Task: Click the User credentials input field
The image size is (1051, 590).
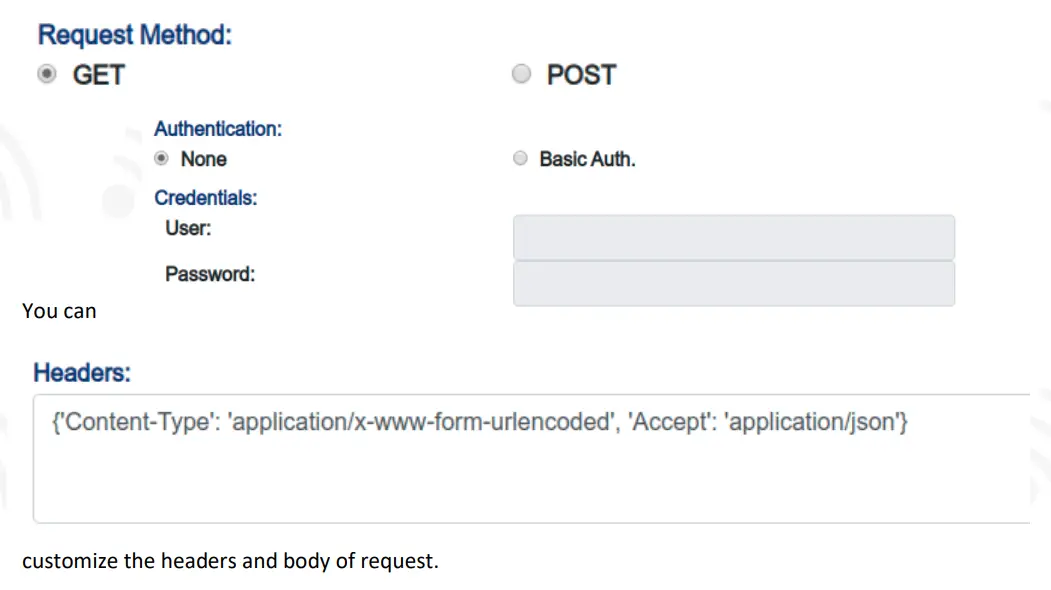Action: click(733, 238)
